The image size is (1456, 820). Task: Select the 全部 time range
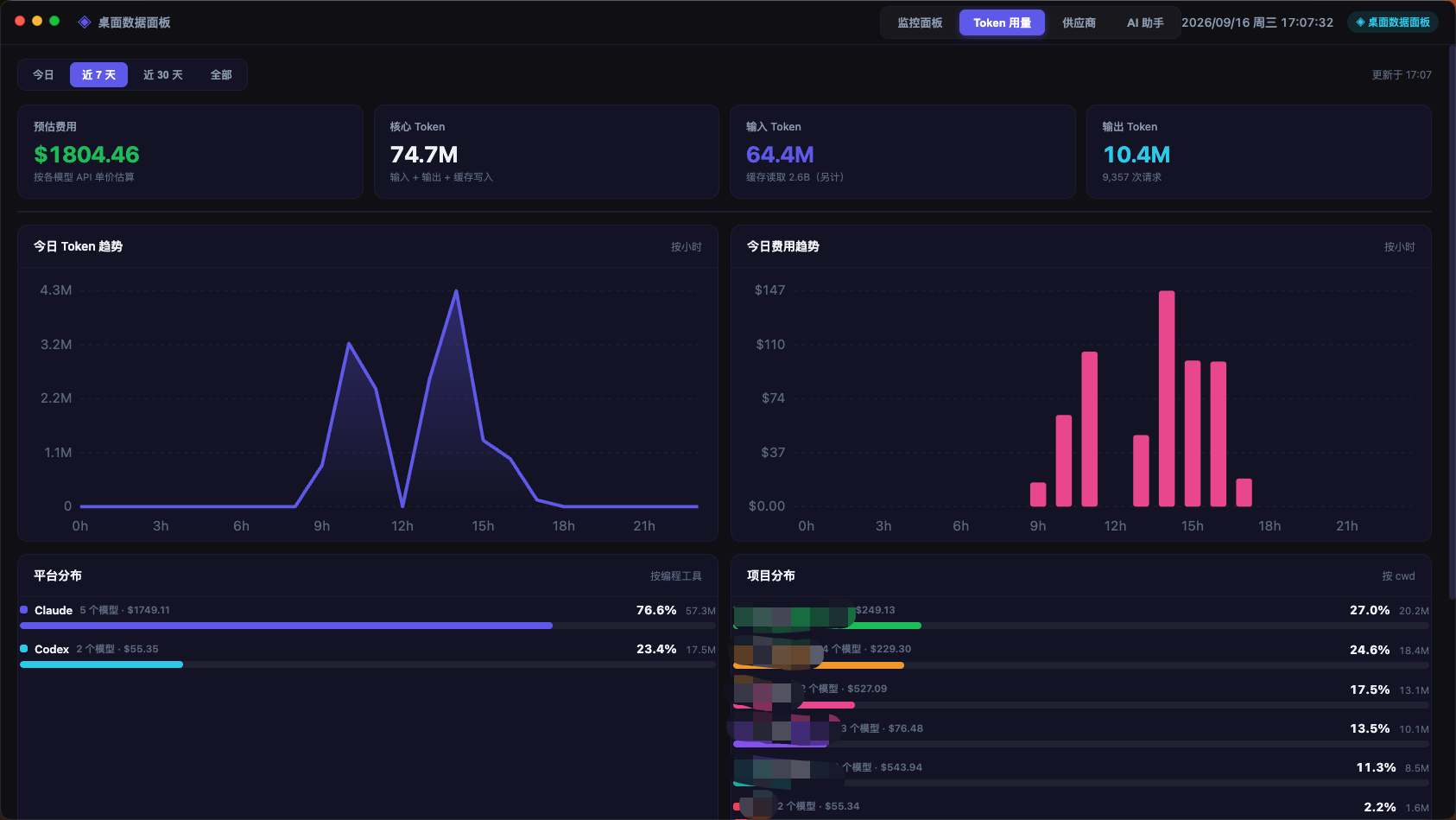(x=221, y=75)
